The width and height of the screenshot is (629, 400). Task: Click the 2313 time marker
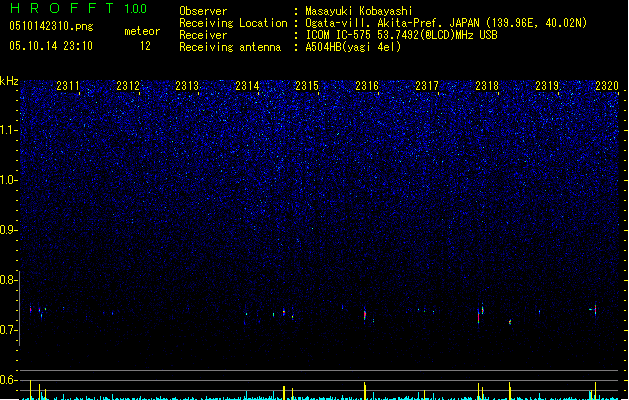[187, 86]
